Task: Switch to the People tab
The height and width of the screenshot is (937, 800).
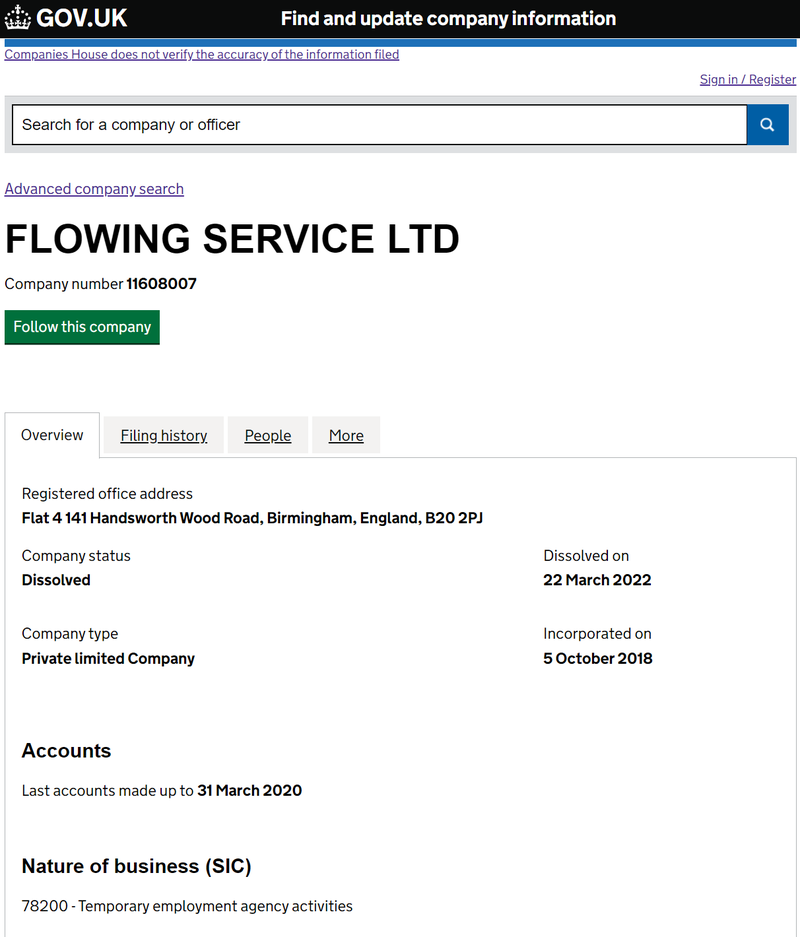Action: 268,436
